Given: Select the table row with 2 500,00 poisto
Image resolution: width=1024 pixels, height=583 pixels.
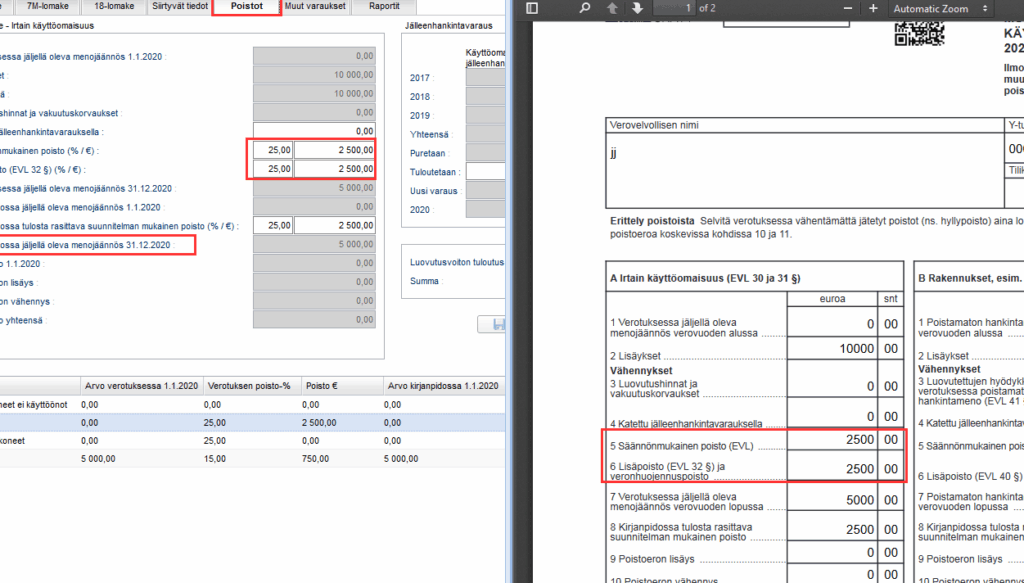Looking at the screenshot, I should pos(252,423).
